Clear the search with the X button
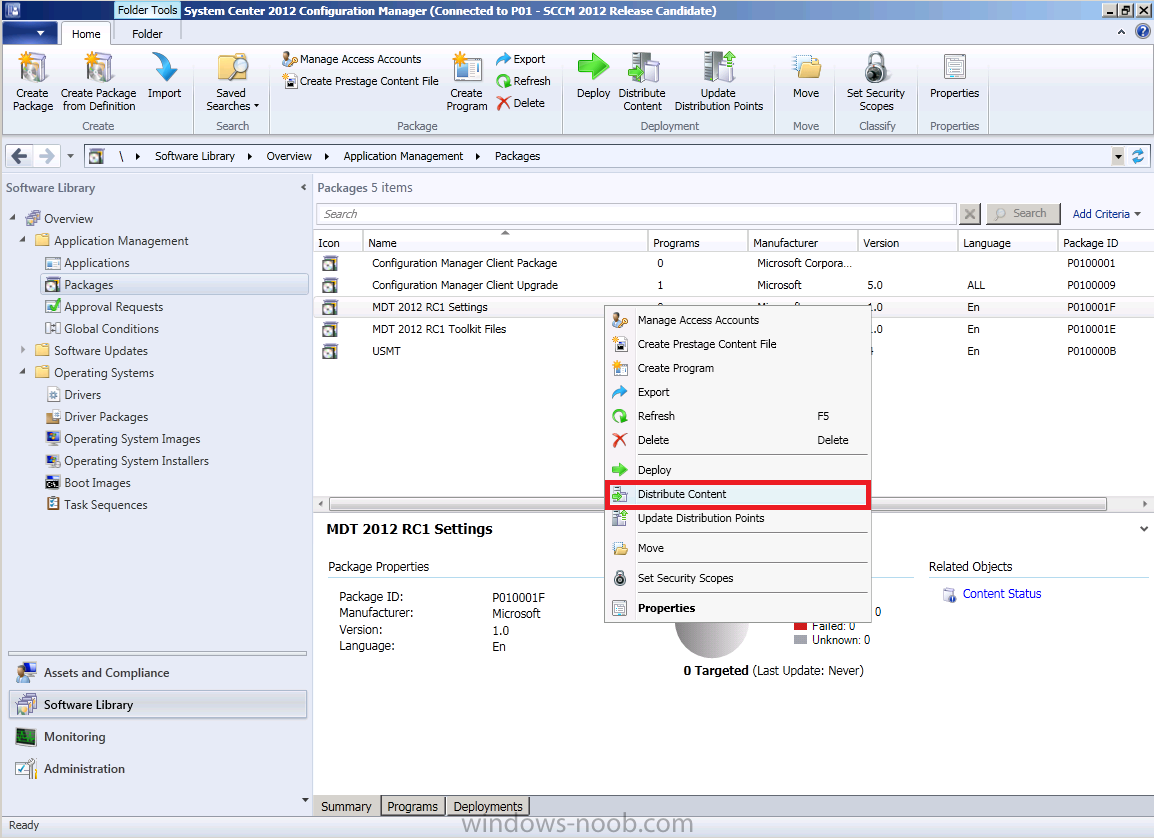Image resolution: width=1154 pixels, height=838 pixels. (x=970, y=214)
